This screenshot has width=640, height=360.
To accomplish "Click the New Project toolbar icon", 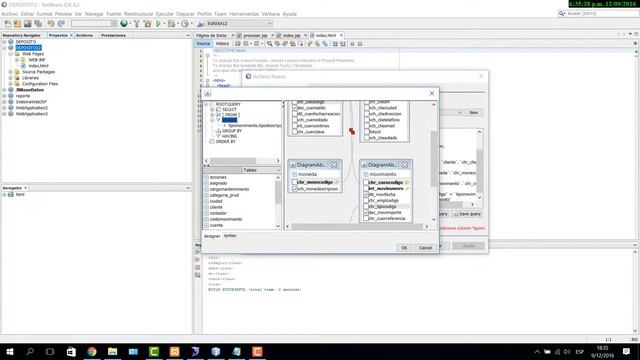I will pos(18,24).
